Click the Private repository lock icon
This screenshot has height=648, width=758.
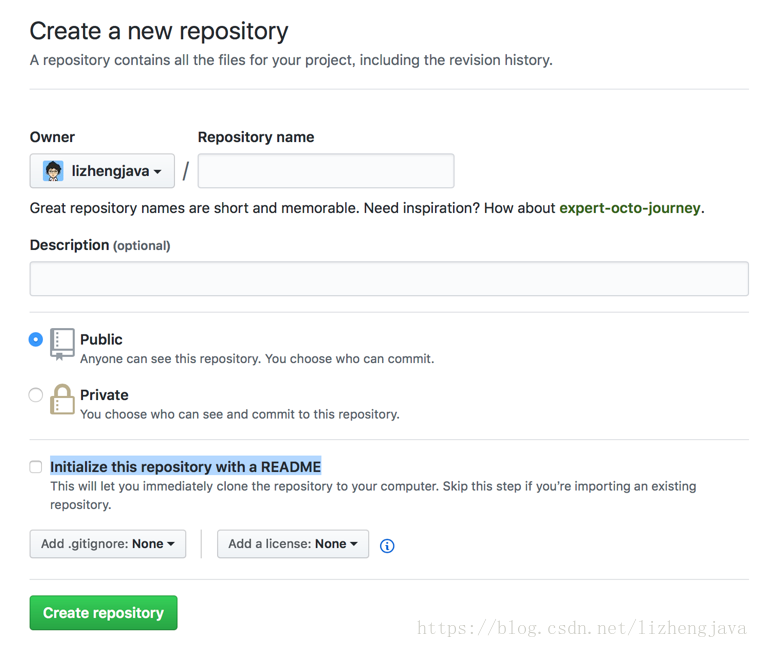(x=62, y=399)
